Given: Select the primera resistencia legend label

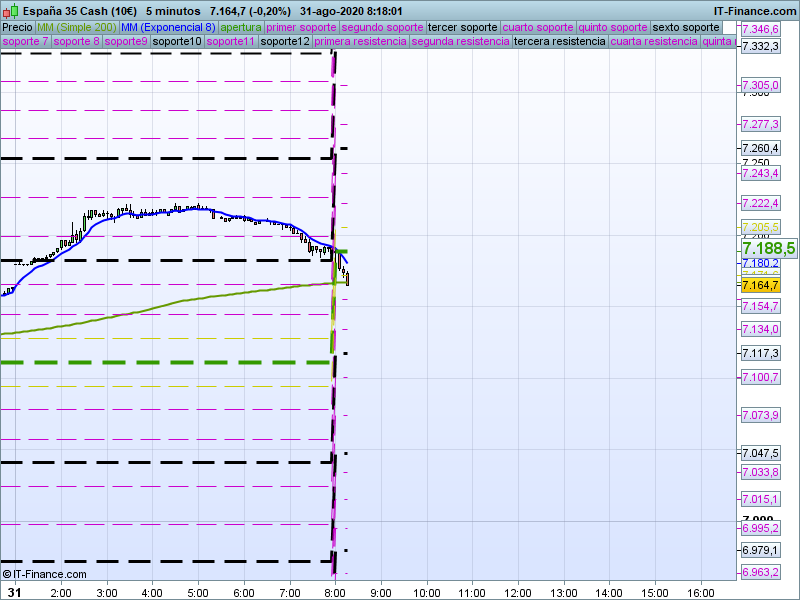Looking at the screenshot, I should [360, 42].
